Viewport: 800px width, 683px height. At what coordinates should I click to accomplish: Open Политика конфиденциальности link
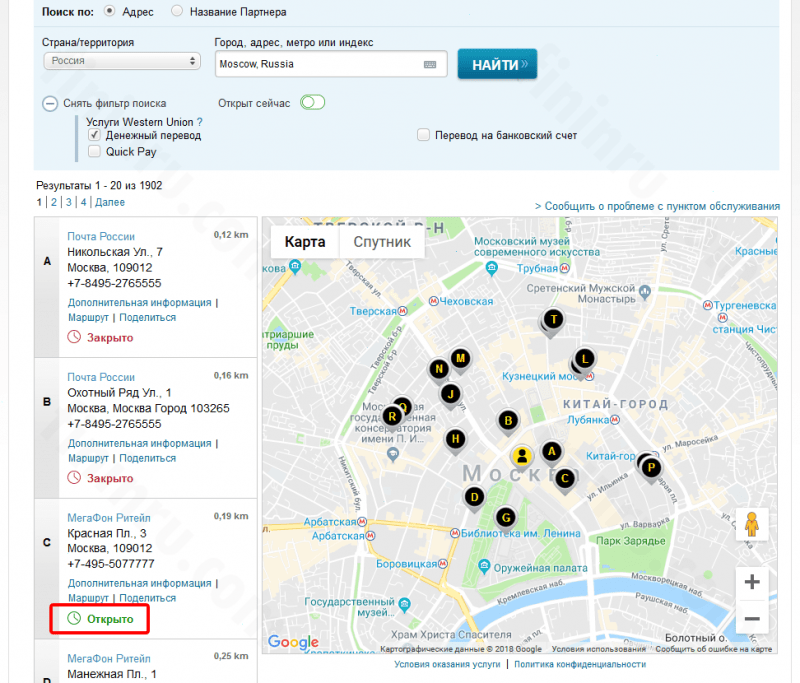[580, 664]
